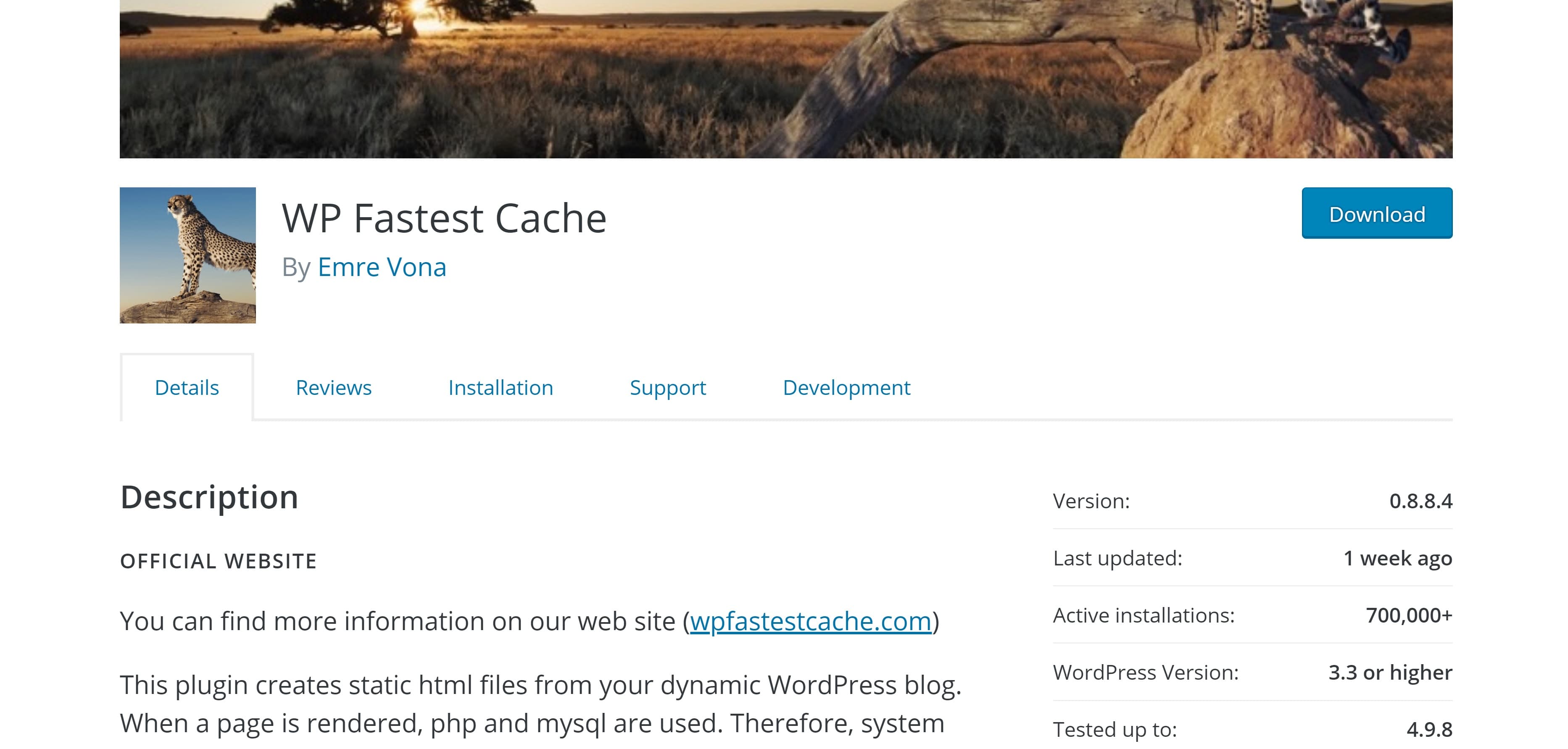Click the 'Active installations:' label
The image size is (1568, 749).
point(1144,616)
